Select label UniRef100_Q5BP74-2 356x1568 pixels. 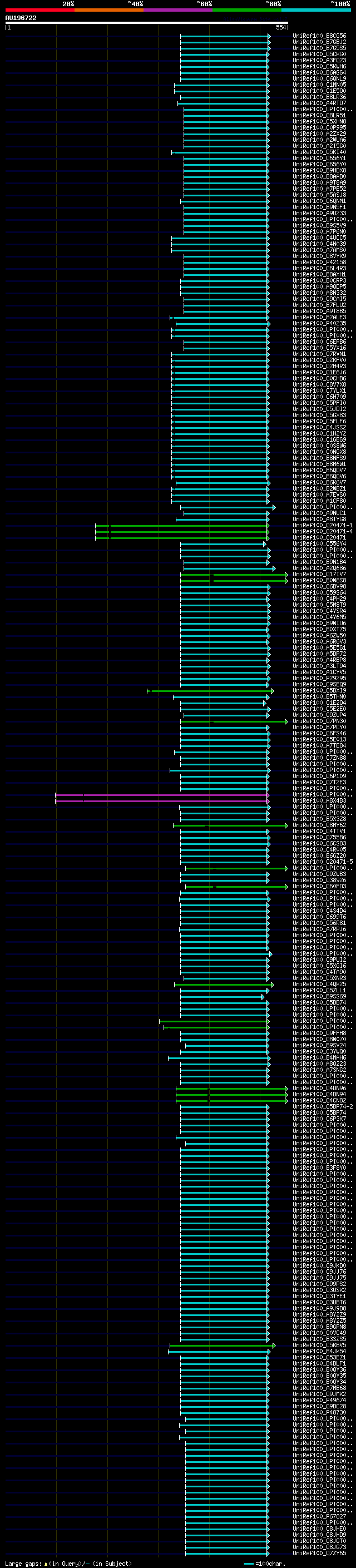pos(323,1106)
